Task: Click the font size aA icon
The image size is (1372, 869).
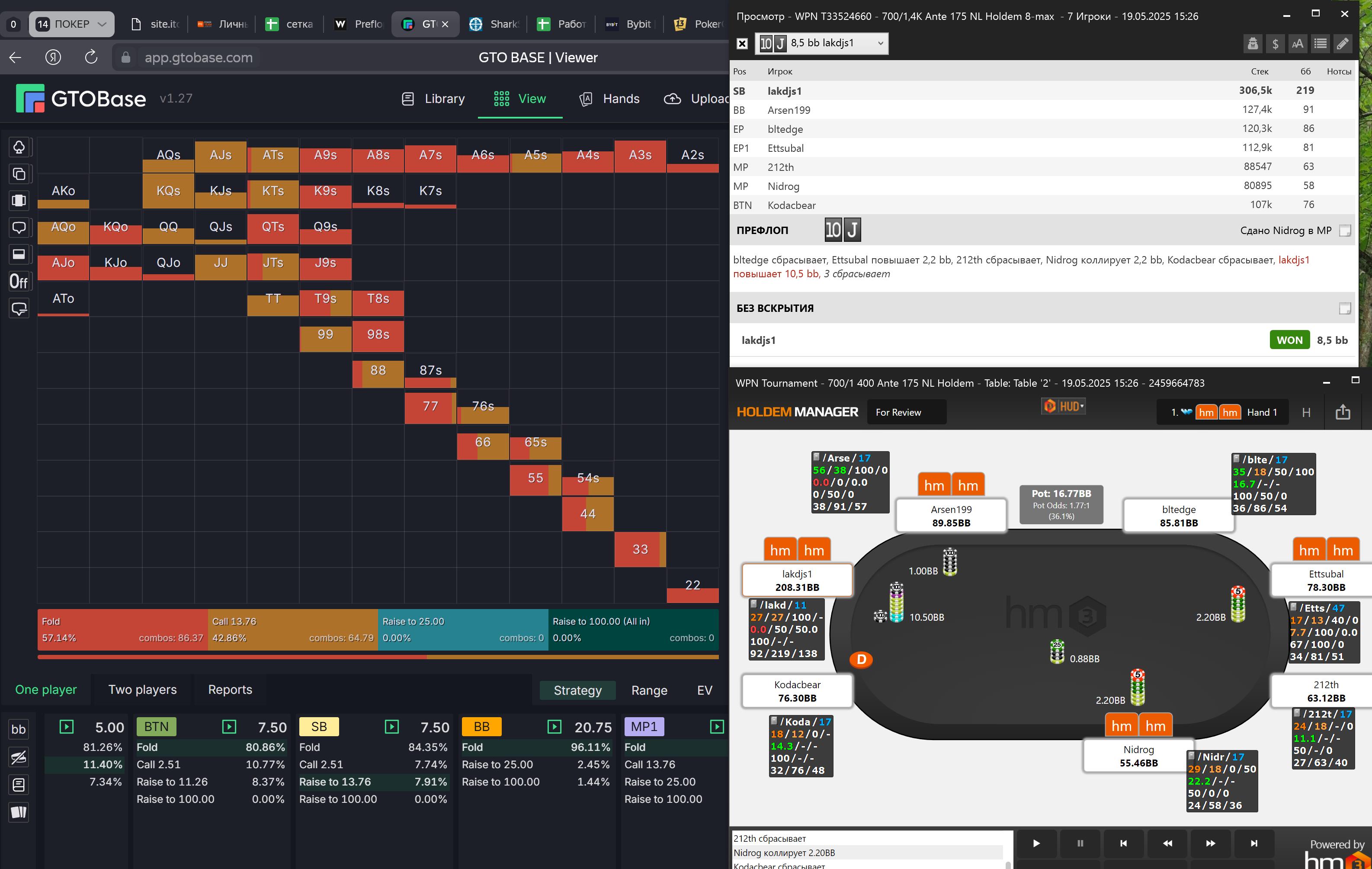Action: pyautogui.click(x=1297, y=44)
